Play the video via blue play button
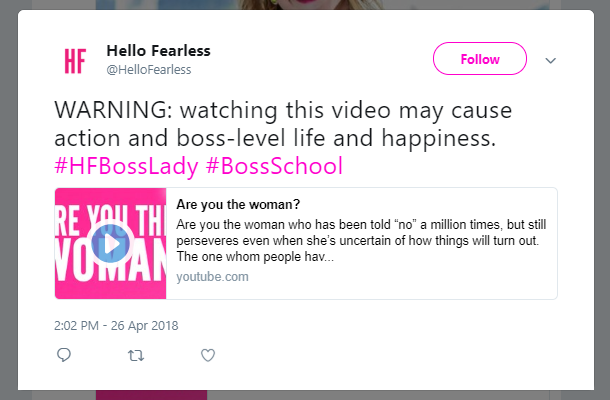610x400 pixels. [110, 244]
